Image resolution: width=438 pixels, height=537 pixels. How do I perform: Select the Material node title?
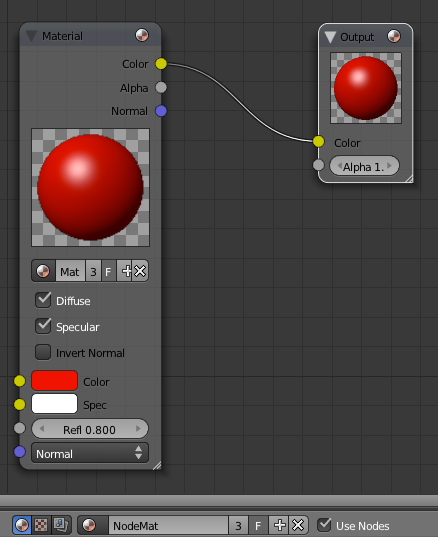62,36
